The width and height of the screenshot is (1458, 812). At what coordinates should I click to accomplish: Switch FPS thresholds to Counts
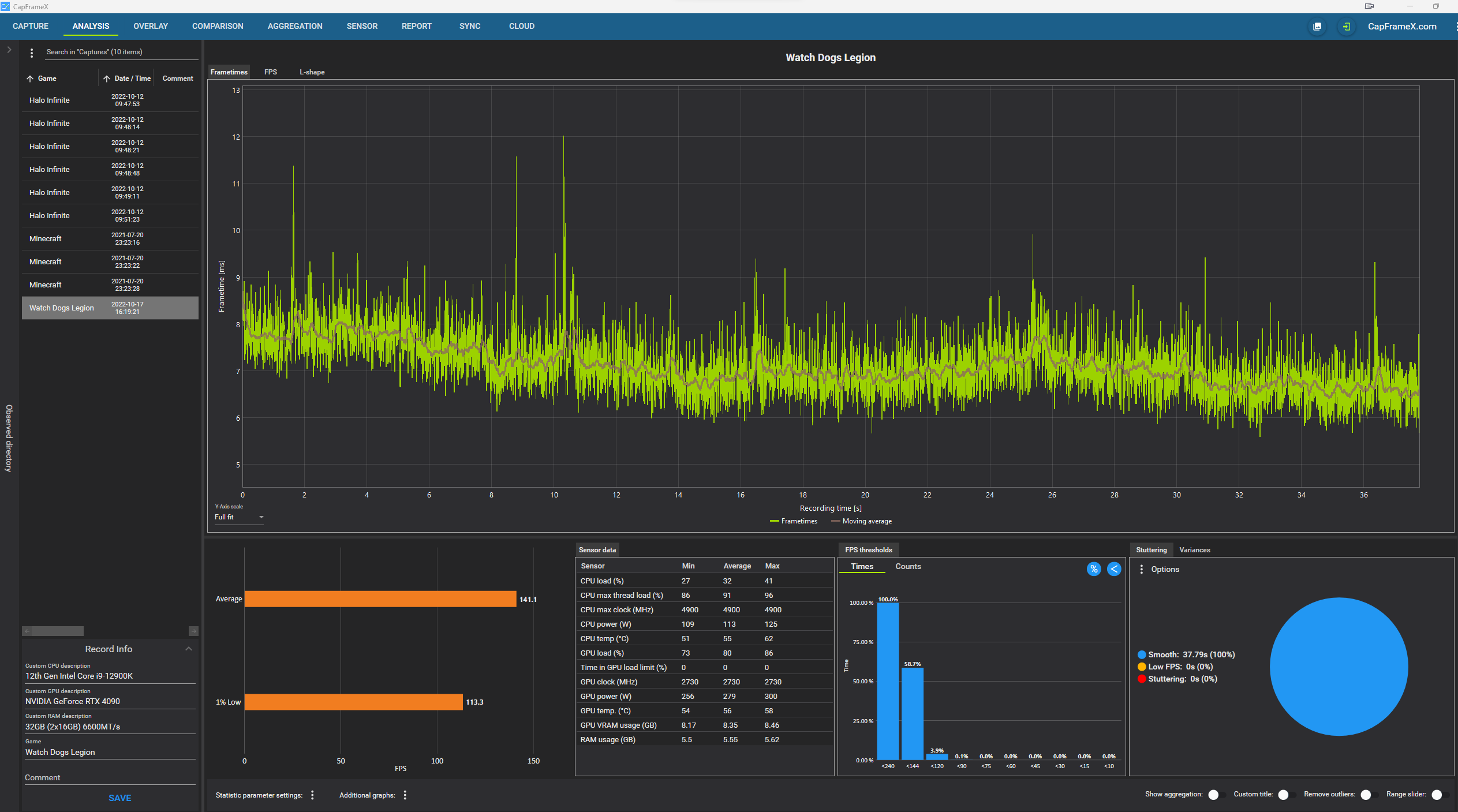(908, 566)
